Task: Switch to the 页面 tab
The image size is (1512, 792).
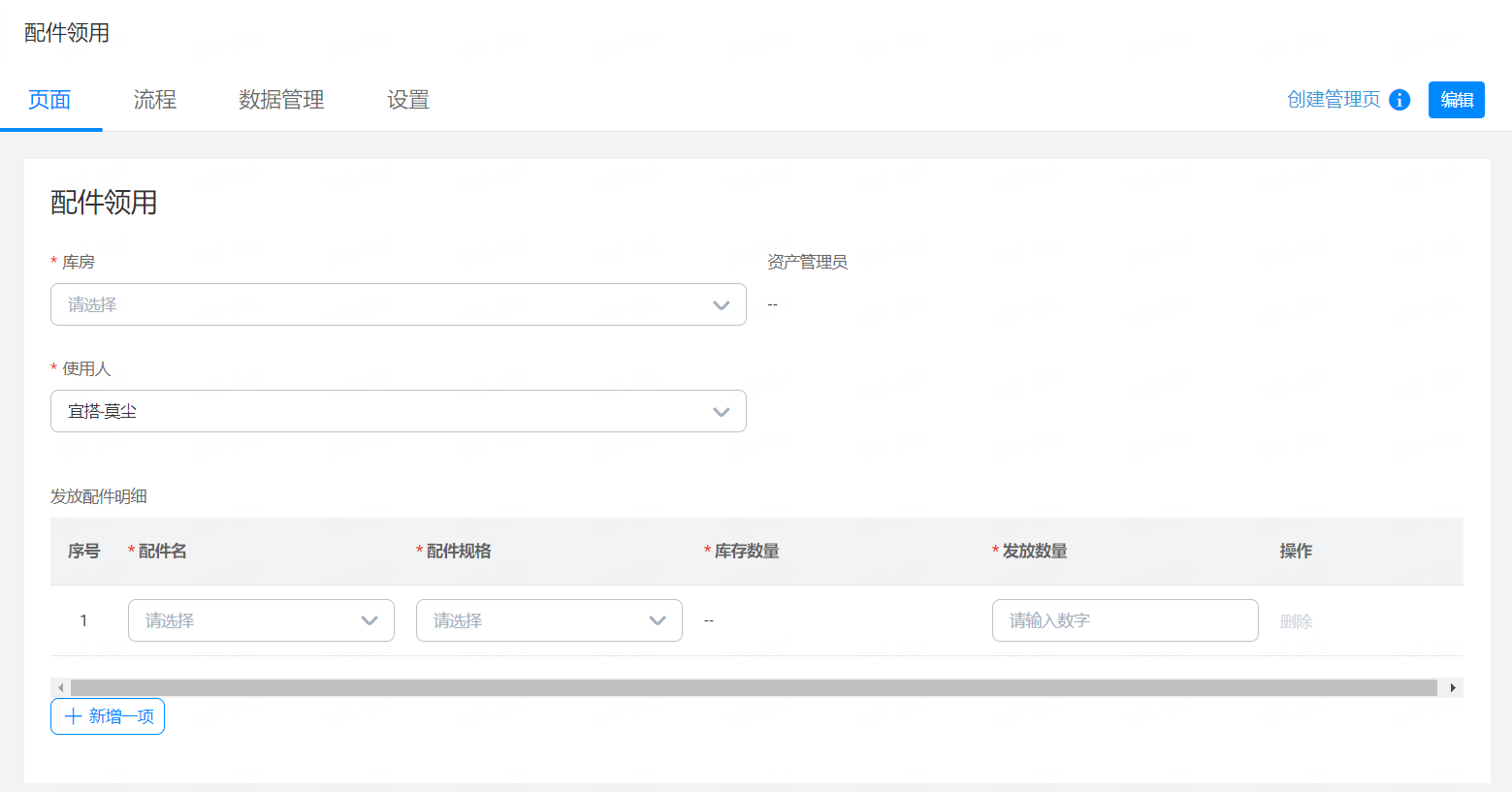Action: (x=49, y=100)
